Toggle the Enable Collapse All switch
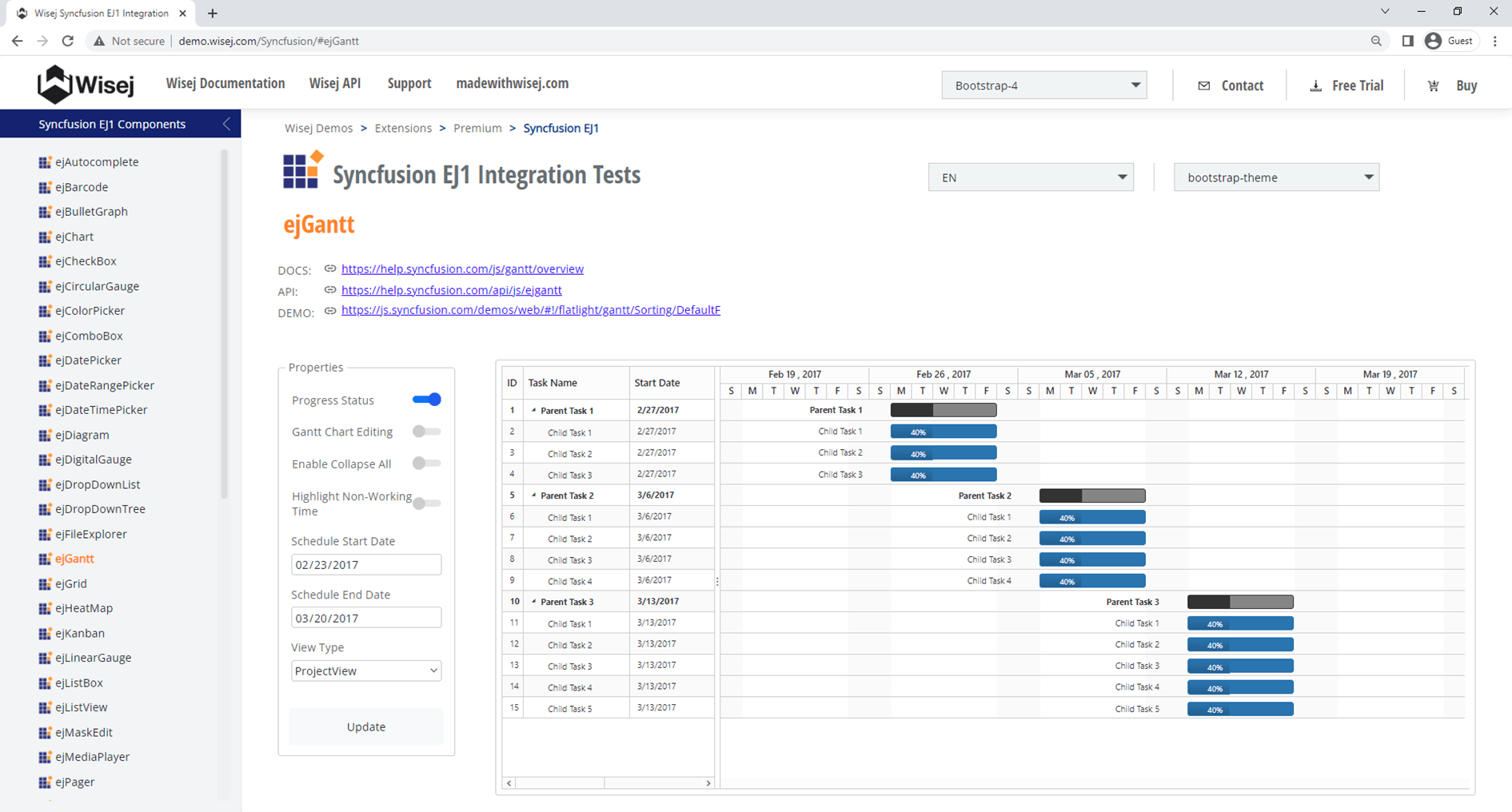The image size is (1512, 812). point(427,464)
